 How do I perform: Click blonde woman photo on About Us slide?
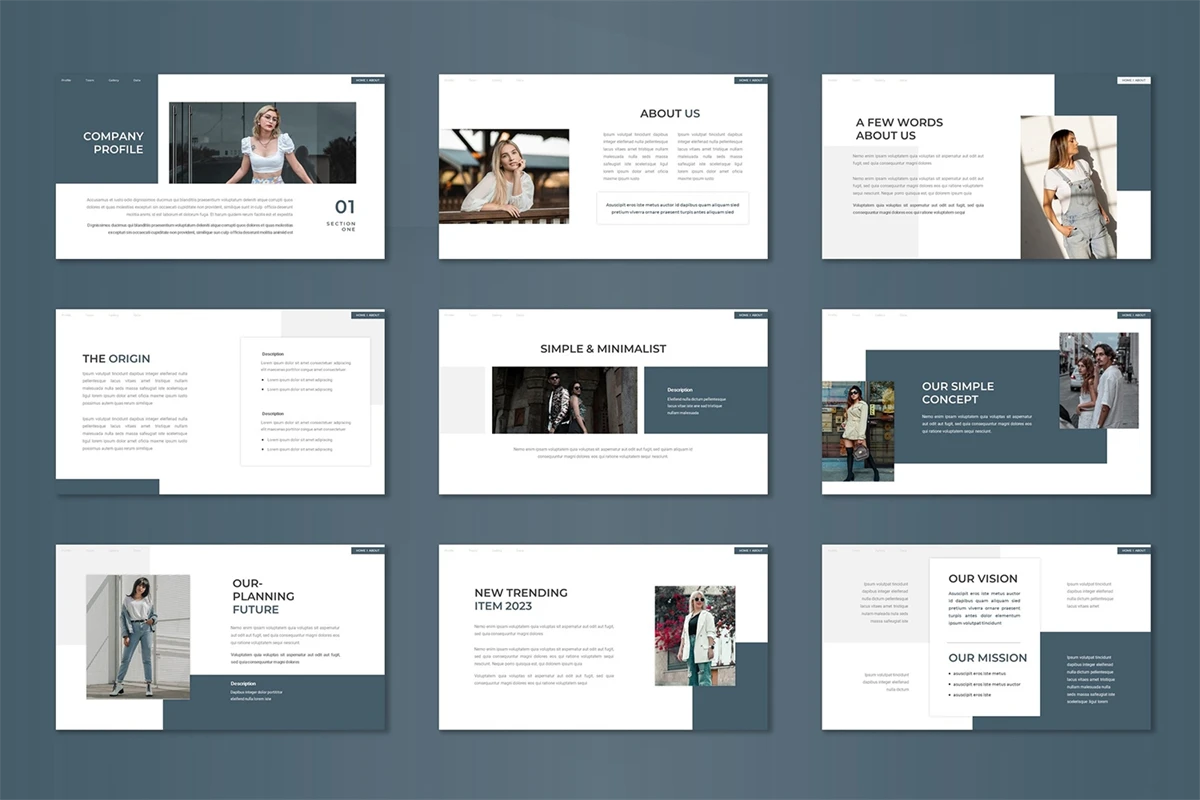click(x=504, y=176)
